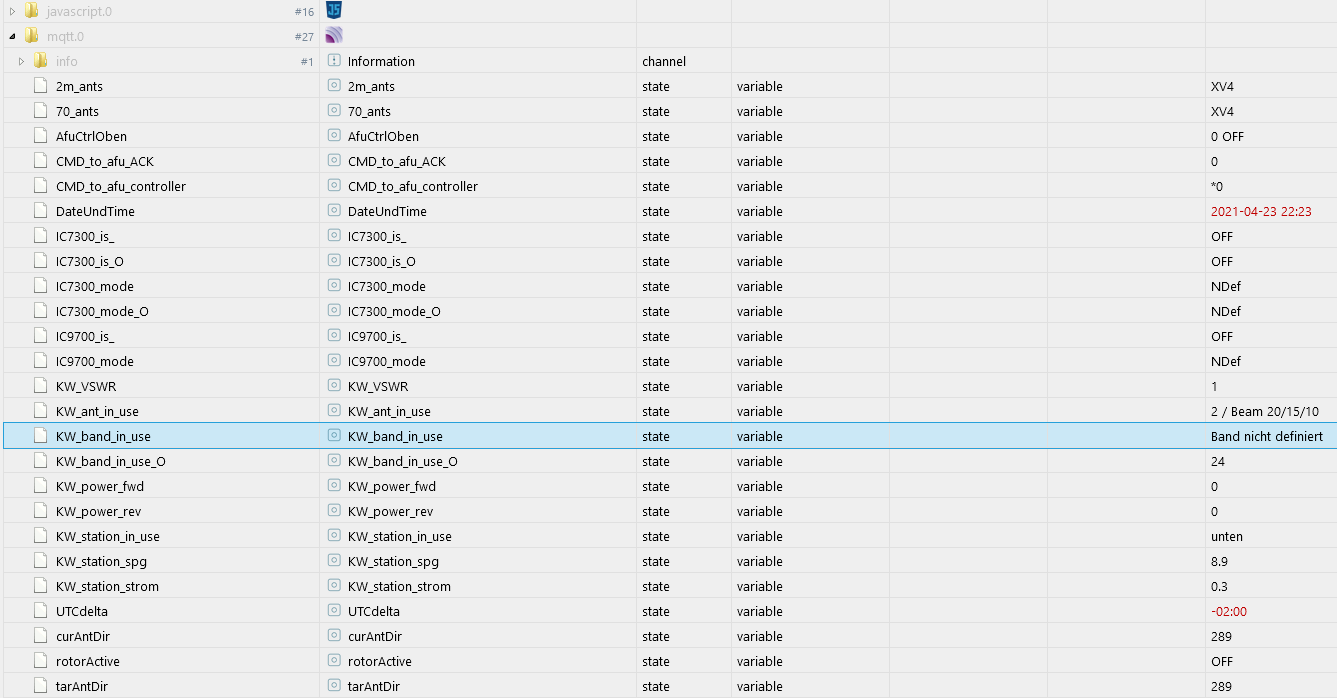The width and height of the screenshot is (1337, 698).
Task: Click the state icon beside KW_VSWR name
Action: tap(334, 386)
